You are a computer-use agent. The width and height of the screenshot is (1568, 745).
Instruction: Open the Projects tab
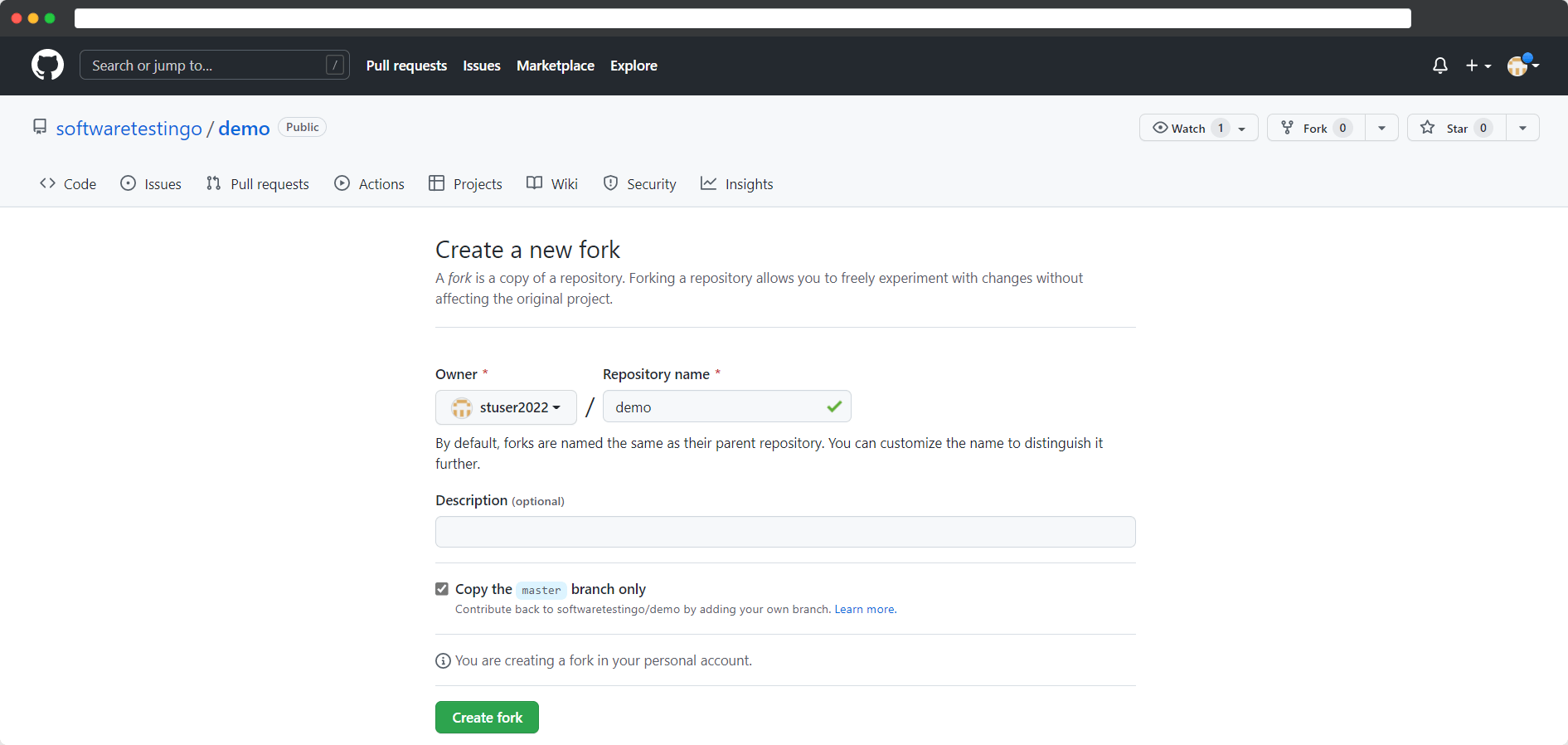pyautogui.click(x=465, y=183)
